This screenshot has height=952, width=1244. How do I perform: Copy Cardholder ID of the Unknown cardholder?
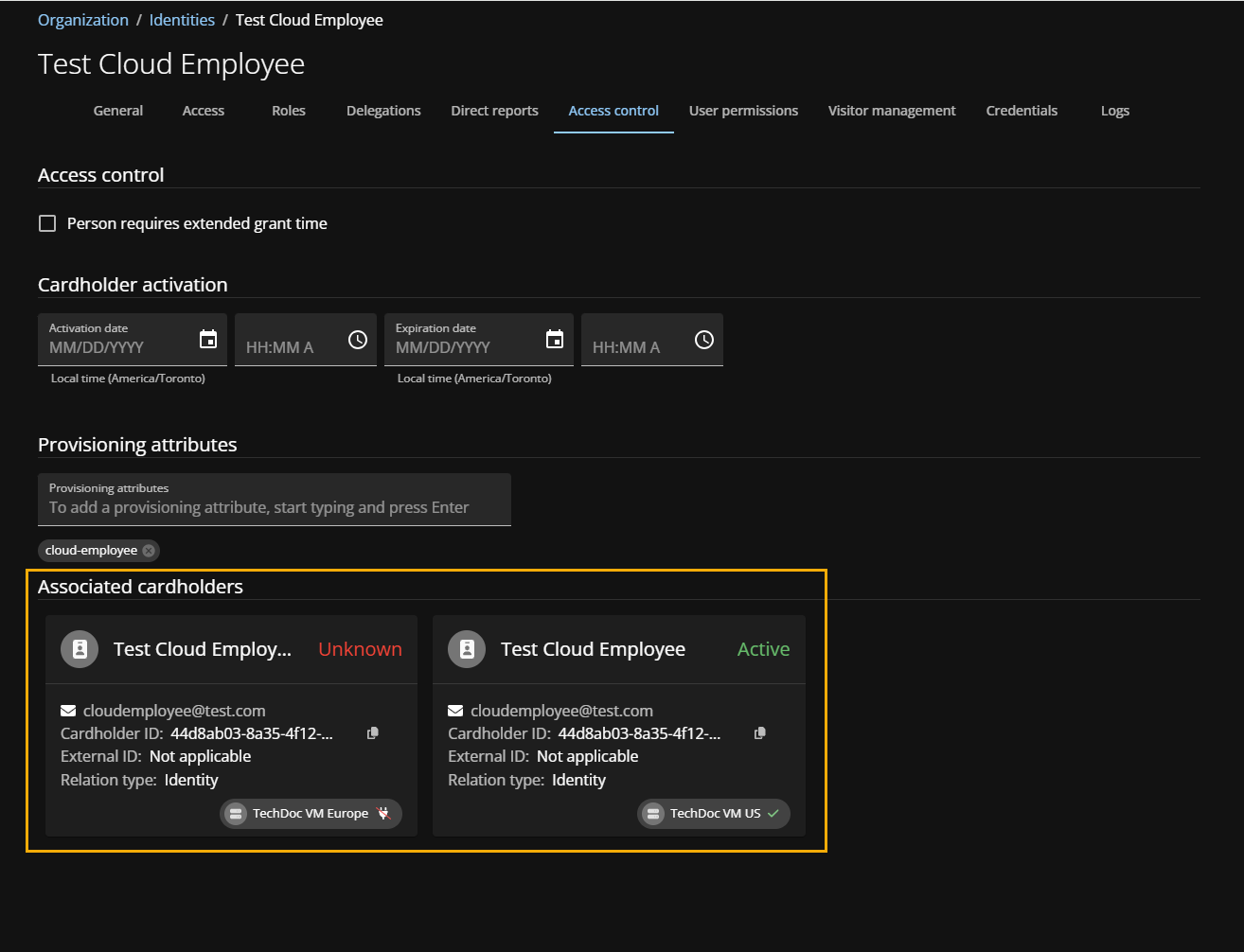point(372,732)
